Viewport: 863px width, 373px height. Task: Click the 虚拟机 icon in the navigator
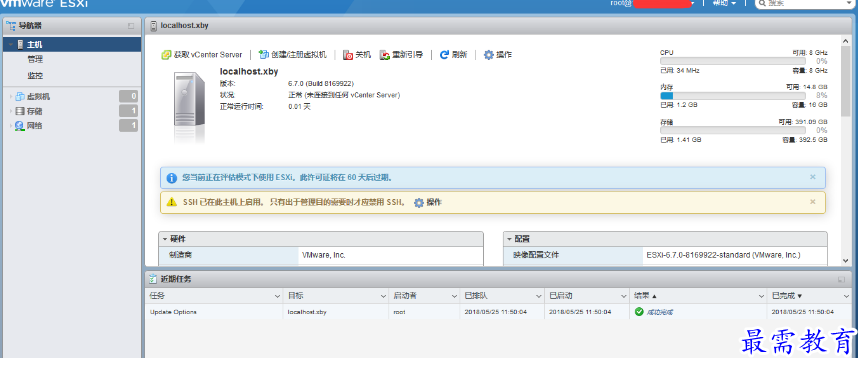(20, 96)
